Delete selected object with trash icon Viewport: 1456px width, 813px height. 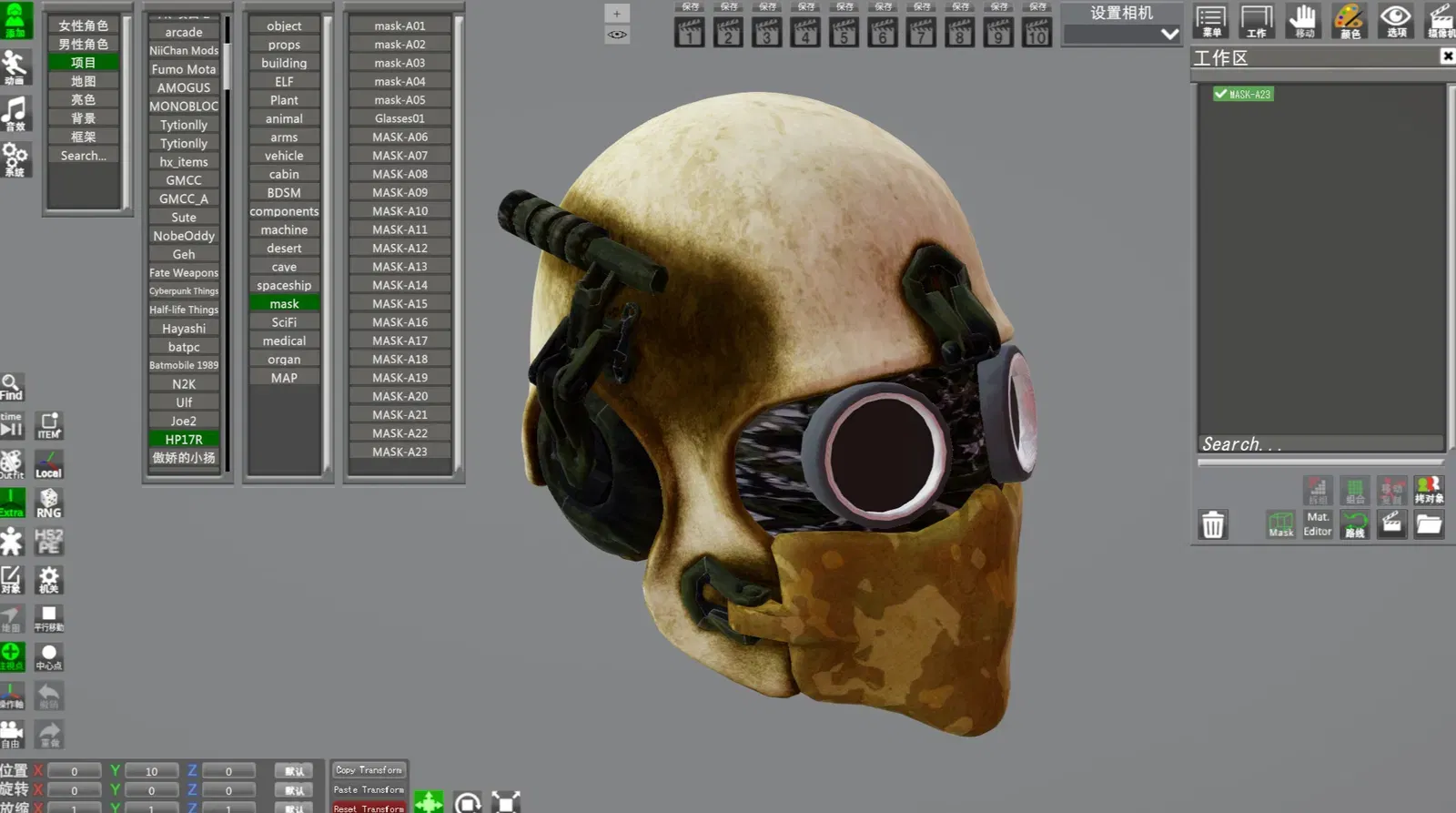point(1213,524)
